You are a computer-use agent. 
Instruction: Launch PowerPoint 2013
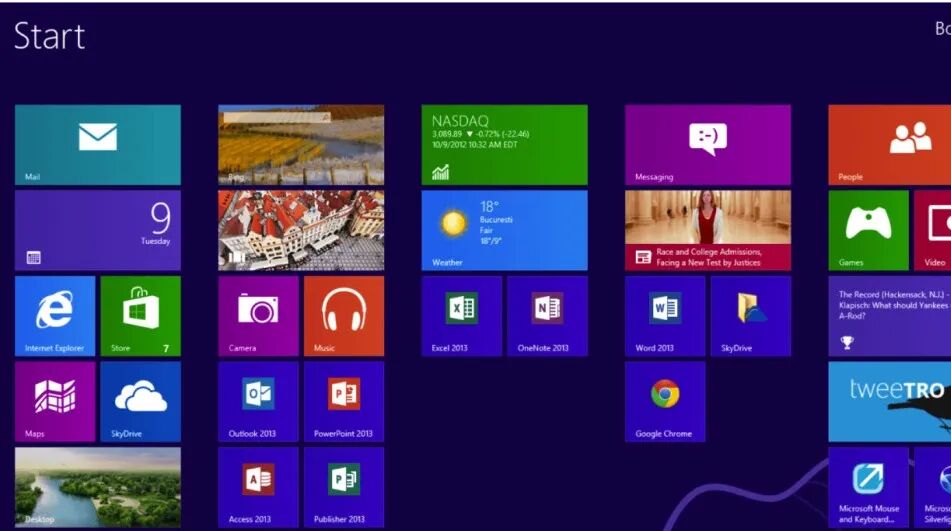344,402
